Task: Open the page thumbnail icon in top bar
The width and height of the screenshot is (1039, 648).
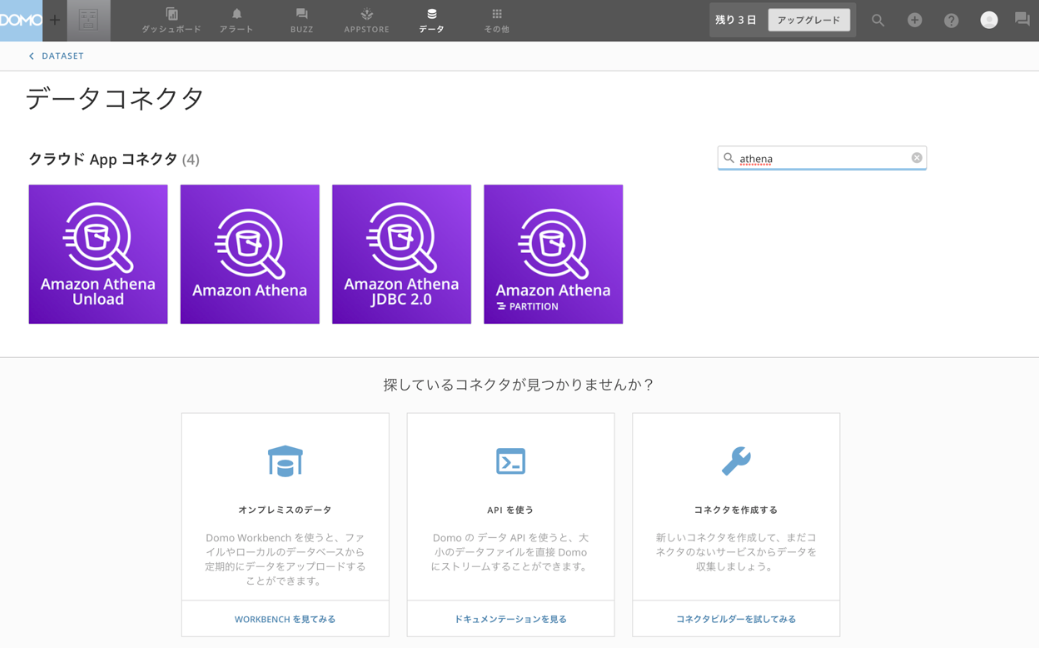Action: pos(89,20)
